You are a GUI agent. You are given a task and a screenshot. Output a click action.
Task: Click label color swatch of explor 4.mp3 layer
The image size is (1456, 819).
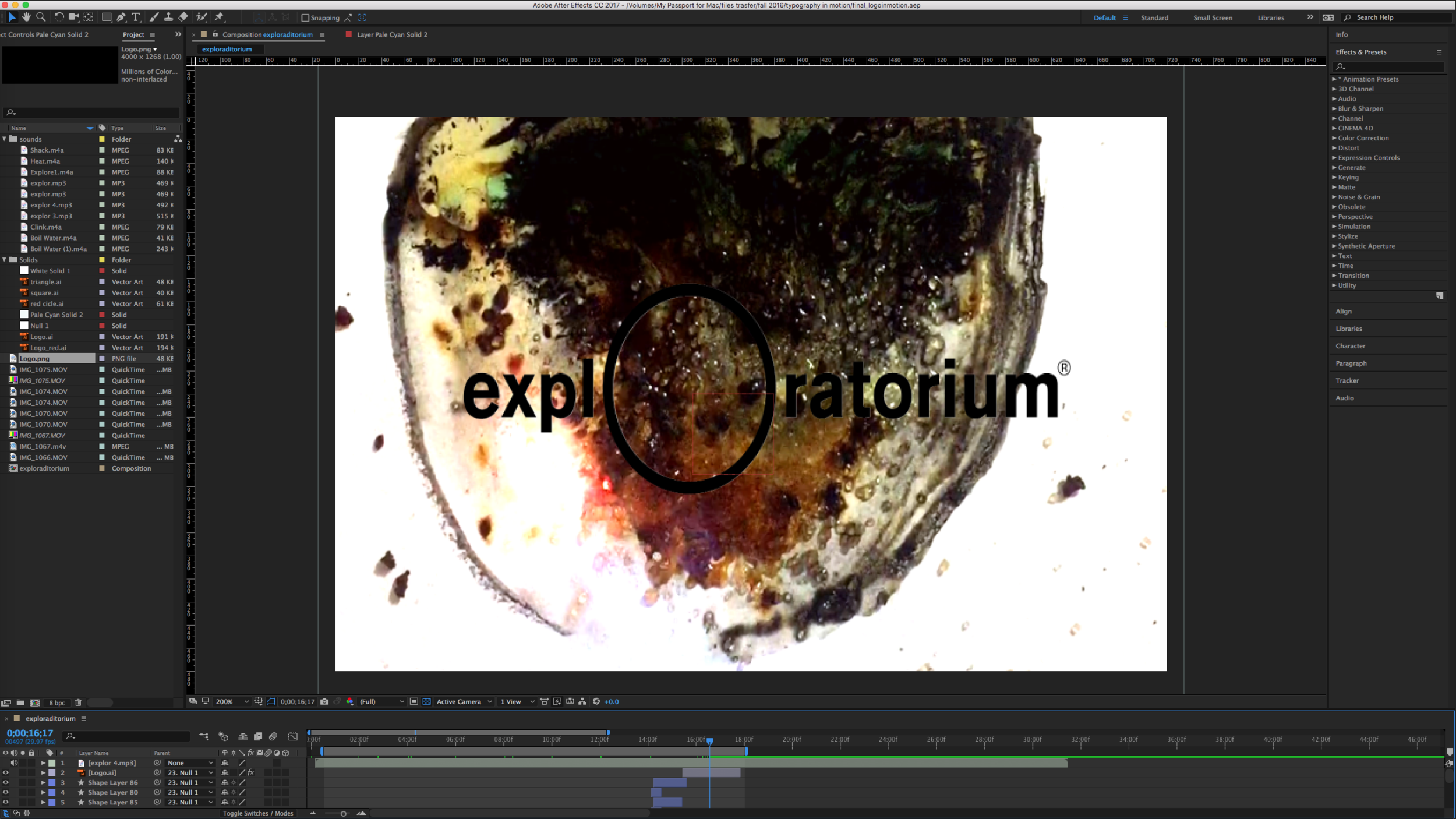tap(52, 763)
